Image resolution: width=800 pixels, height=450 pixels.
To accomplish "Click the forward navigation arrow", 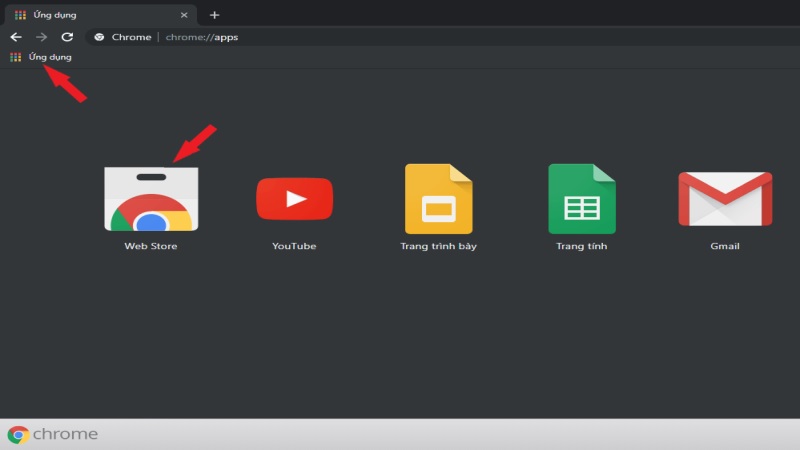I will point(41,37).
